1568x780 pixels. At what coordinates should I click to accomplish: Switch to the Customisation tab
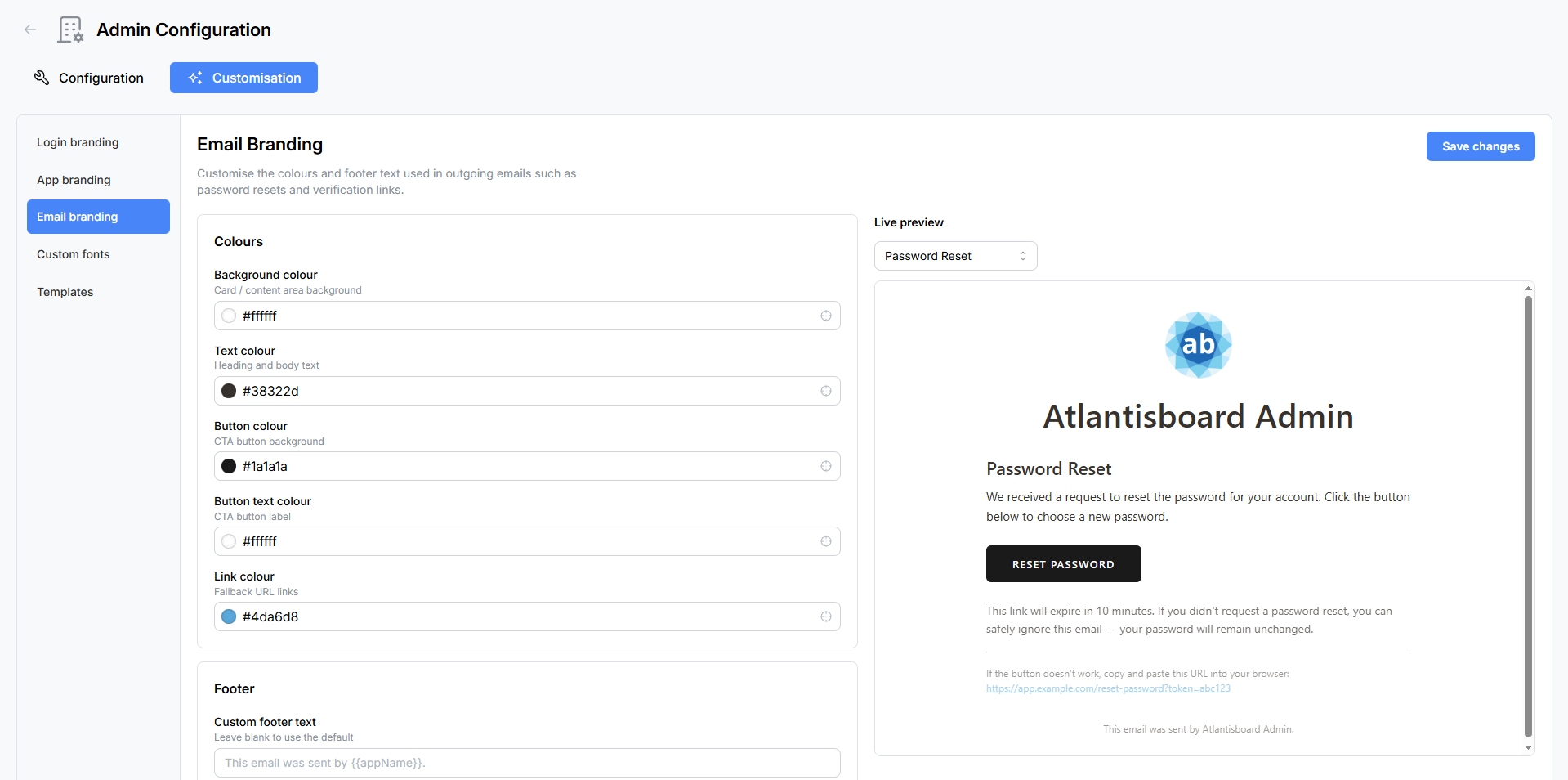tap(243, 78)
